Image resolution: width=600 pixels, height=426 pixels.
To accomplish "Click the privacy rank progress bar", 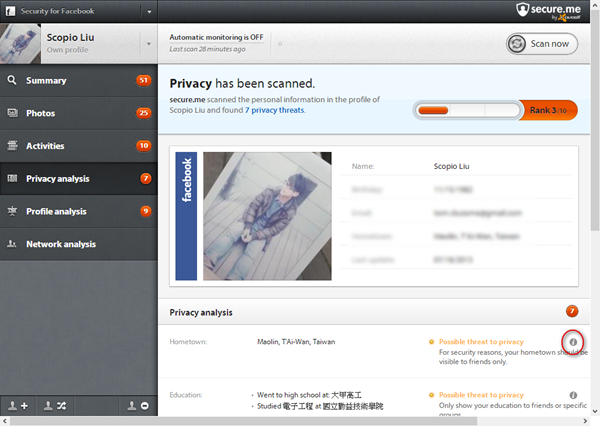I will (467, 111).
